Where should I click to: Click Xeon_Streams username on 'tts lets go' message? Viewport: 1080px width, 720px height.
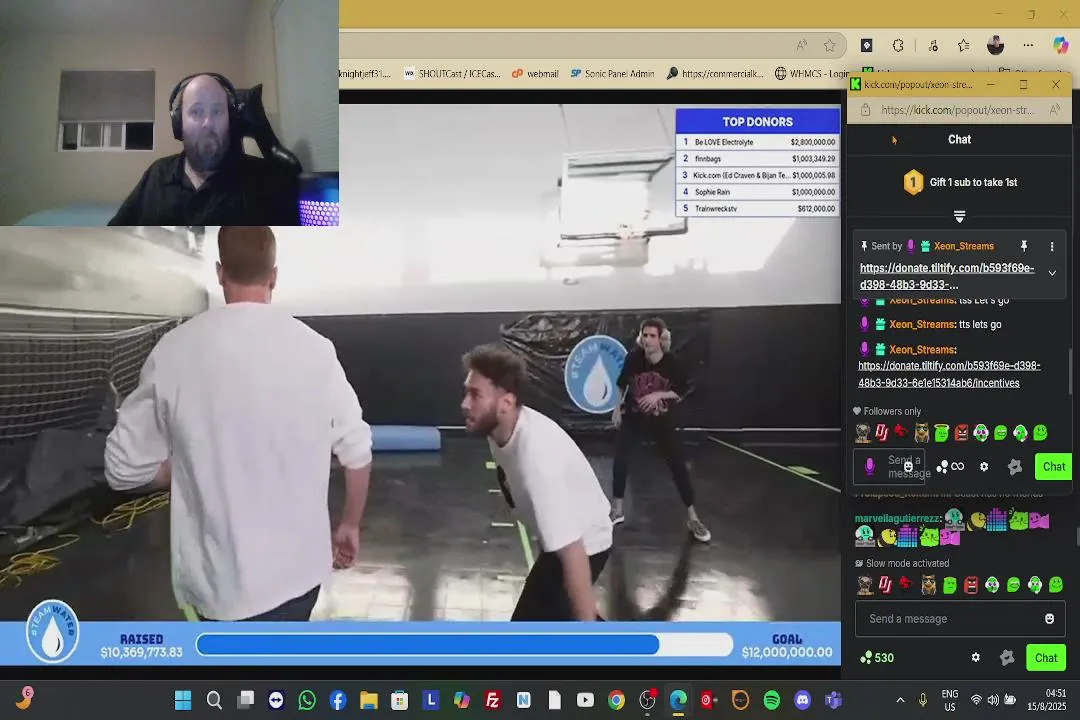pos(922,325)
